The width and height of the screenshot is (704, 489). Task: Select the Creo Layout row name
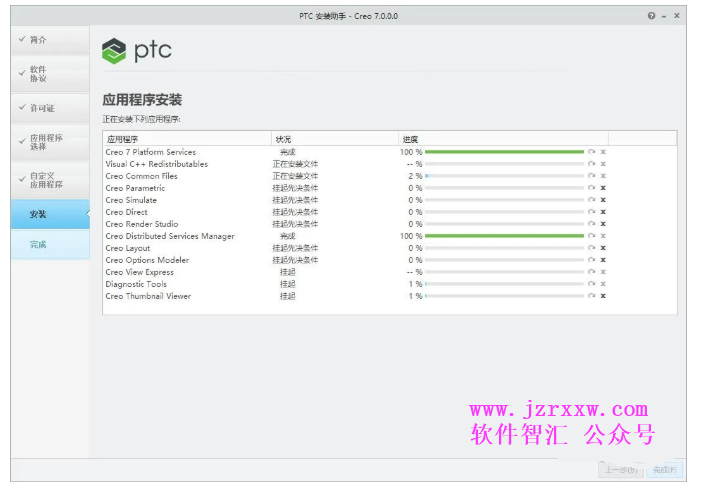[128, 248]
